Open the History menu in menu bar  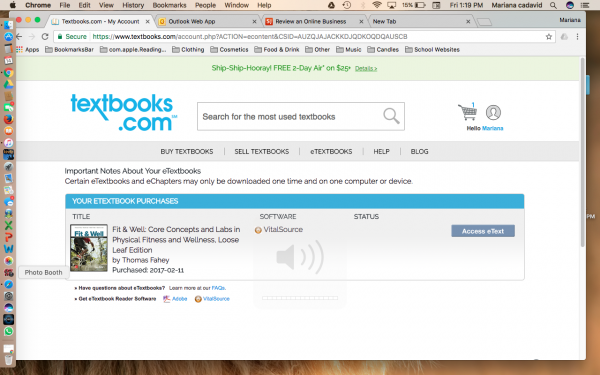pyautogui.click(x=133, y=5)
